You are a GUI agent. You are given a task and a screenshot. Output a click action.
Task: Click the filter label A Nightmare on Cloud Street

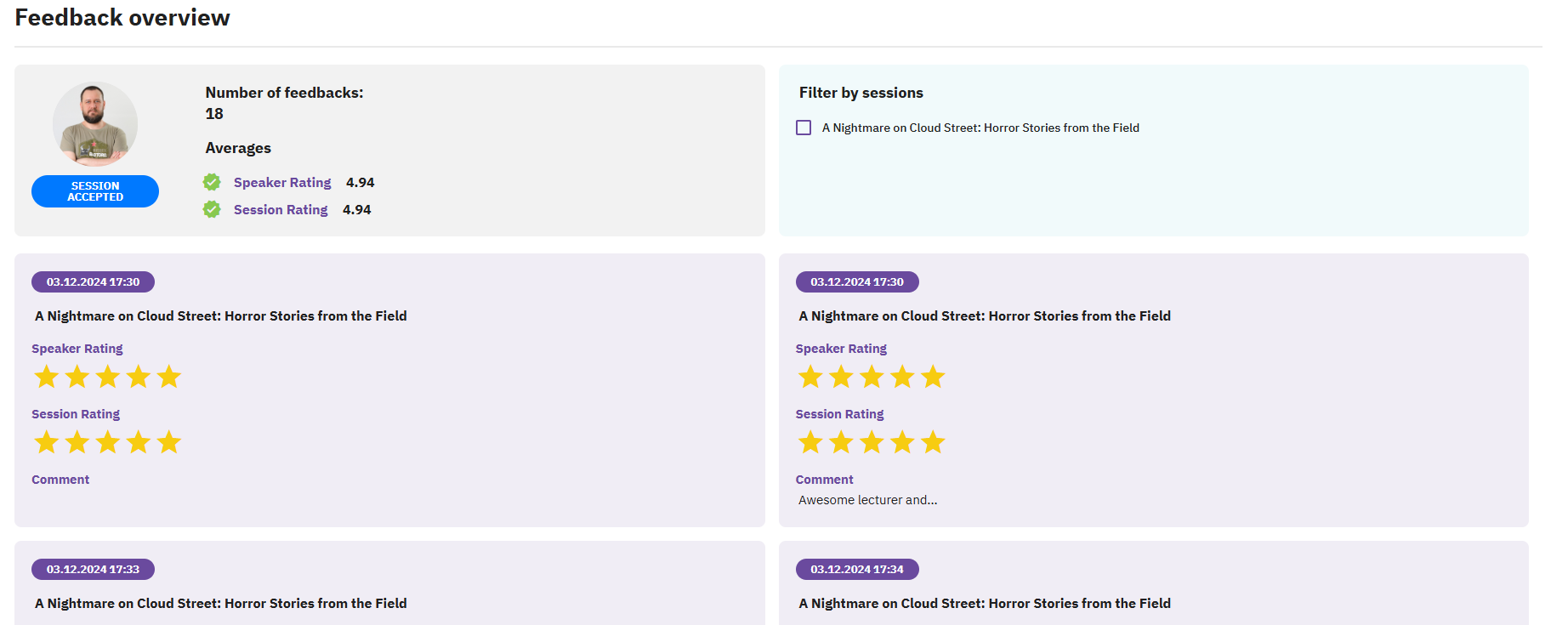(x=980, y=128)
